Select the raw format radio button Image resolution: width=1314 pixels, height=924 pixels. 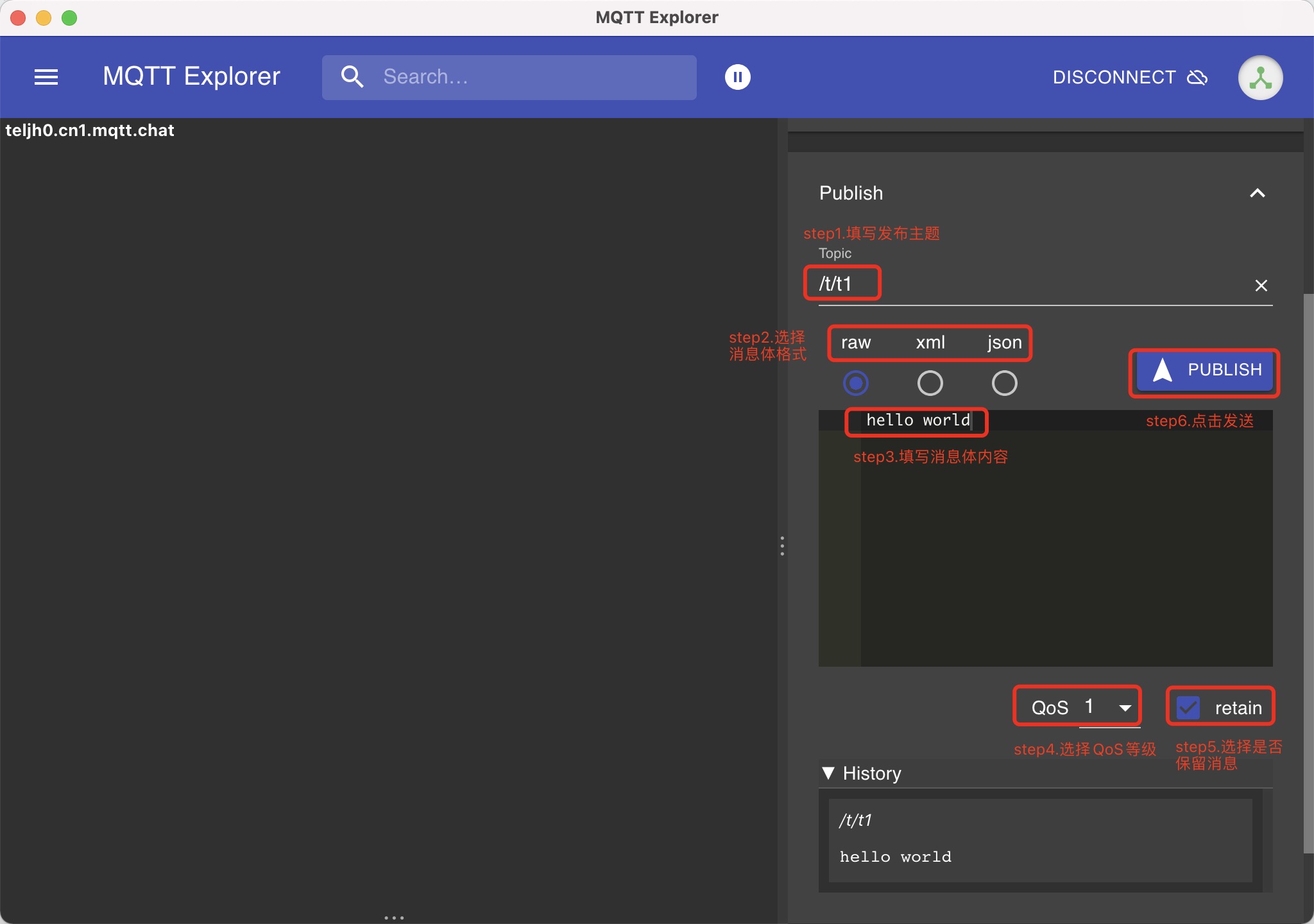(x=856, y=383)
